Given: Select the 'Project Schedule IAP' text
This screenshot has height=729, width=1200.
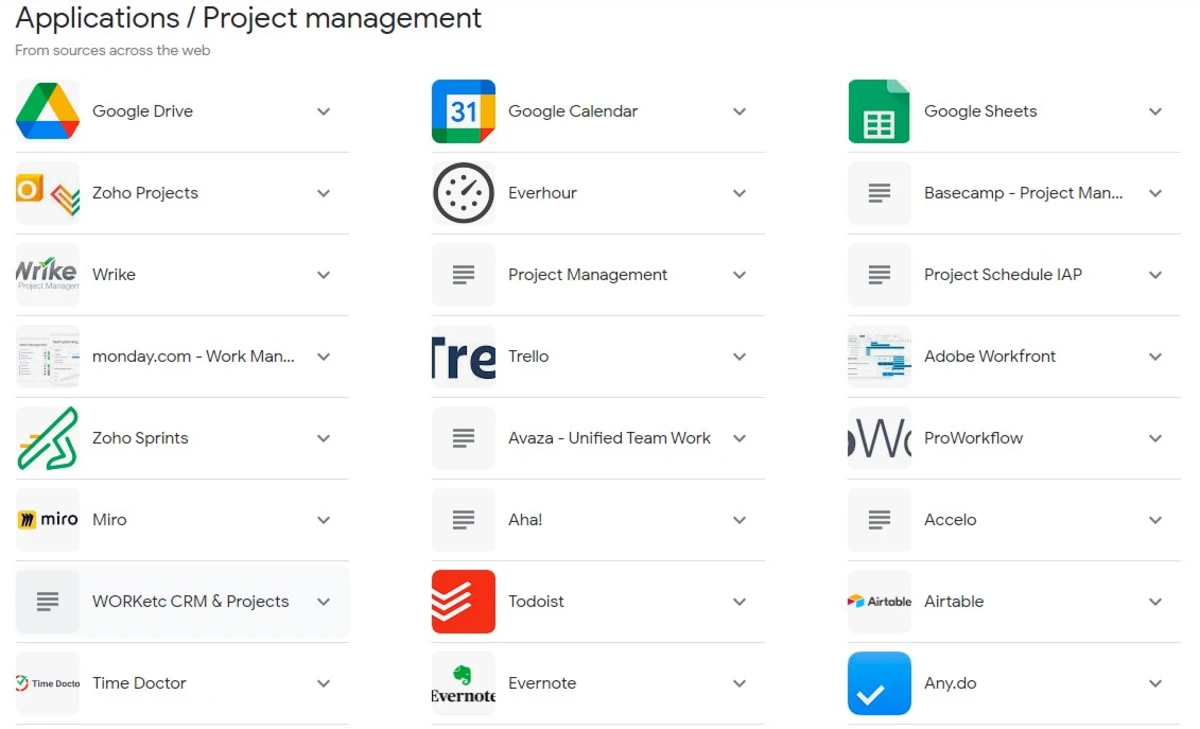Looking at the screenshot, I should coord(1003,275).
